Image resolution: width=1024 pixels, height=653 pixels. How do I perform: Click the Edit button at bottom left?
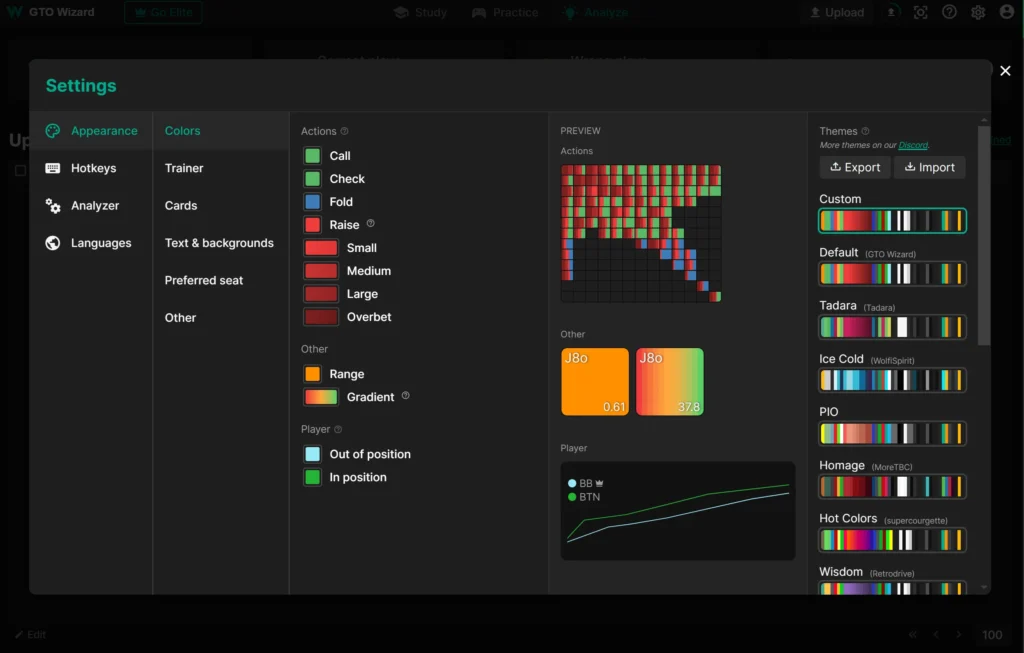[x=30, y=635]
